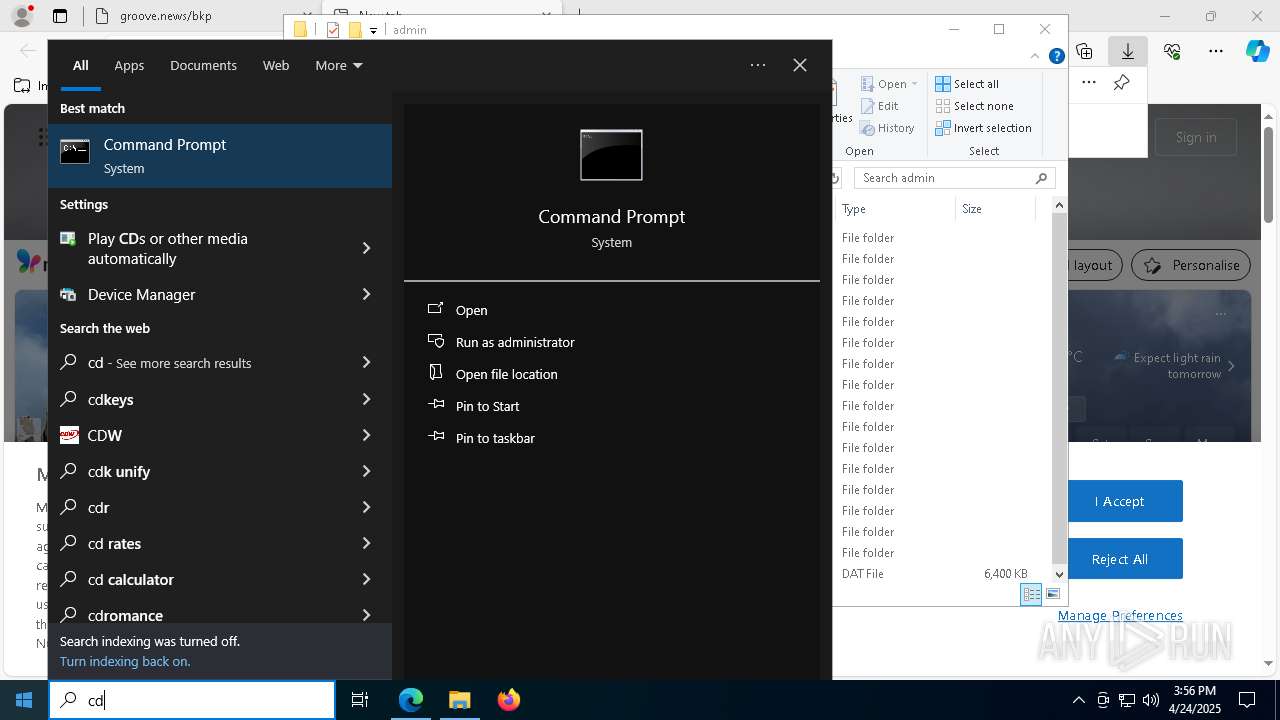Image resolution: width=1280 pixels, height=720 pixels.
Task: Switch to the All search tab
Action: coord(81,65)
